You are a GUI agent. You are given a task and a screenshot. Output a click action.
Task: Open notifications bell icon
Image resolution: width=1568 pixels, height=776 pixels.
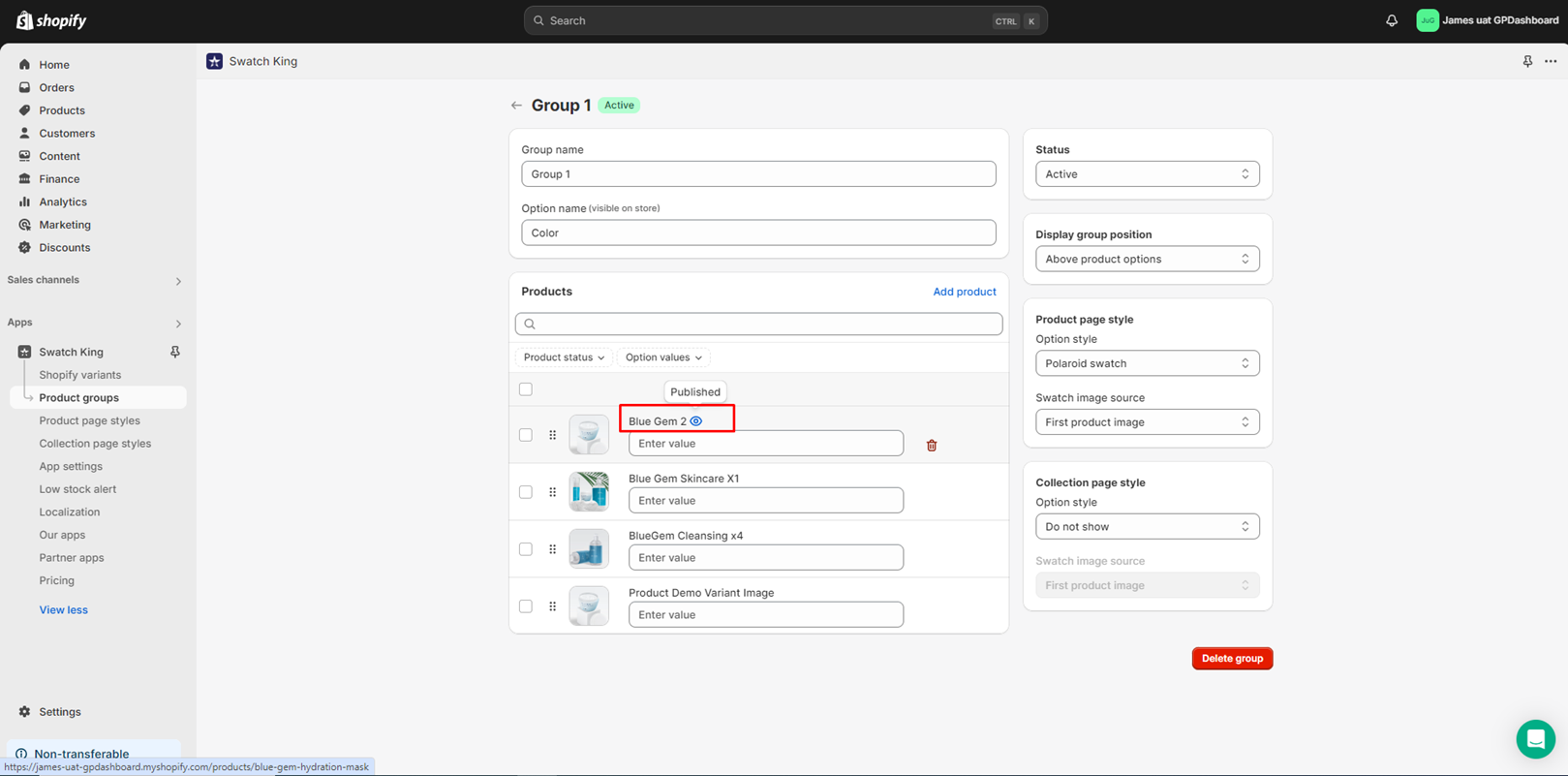click(x=1392, y=20)
